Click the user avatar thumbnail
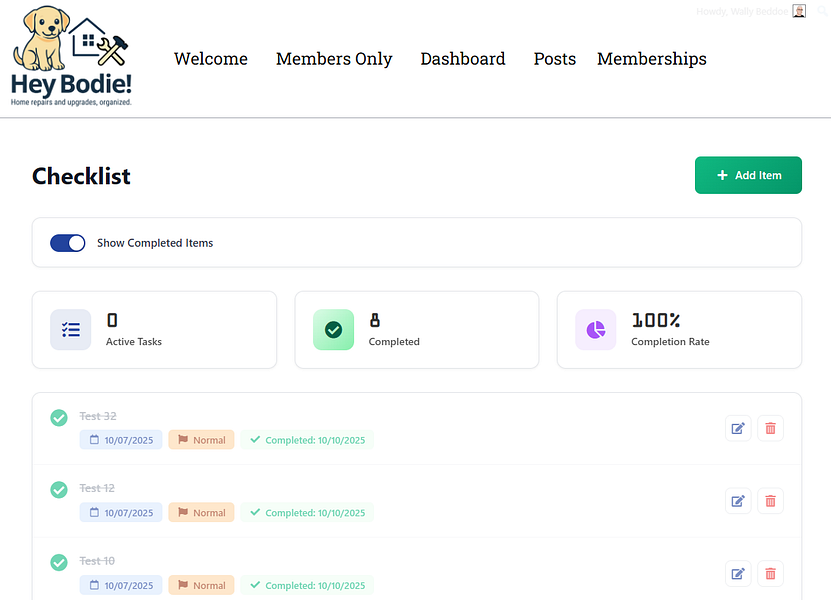 pyautogui.click(x=799, y=11)
